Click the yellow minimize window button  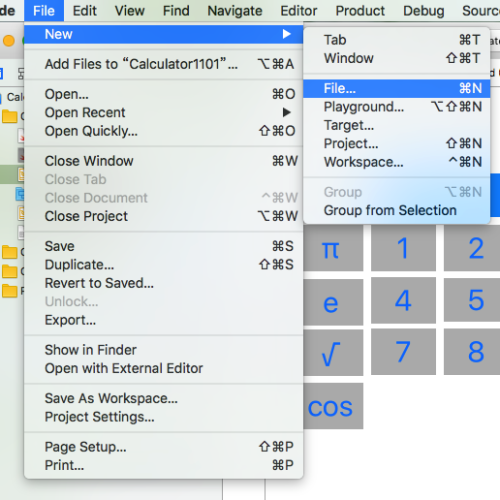click(x=9, y=41)
